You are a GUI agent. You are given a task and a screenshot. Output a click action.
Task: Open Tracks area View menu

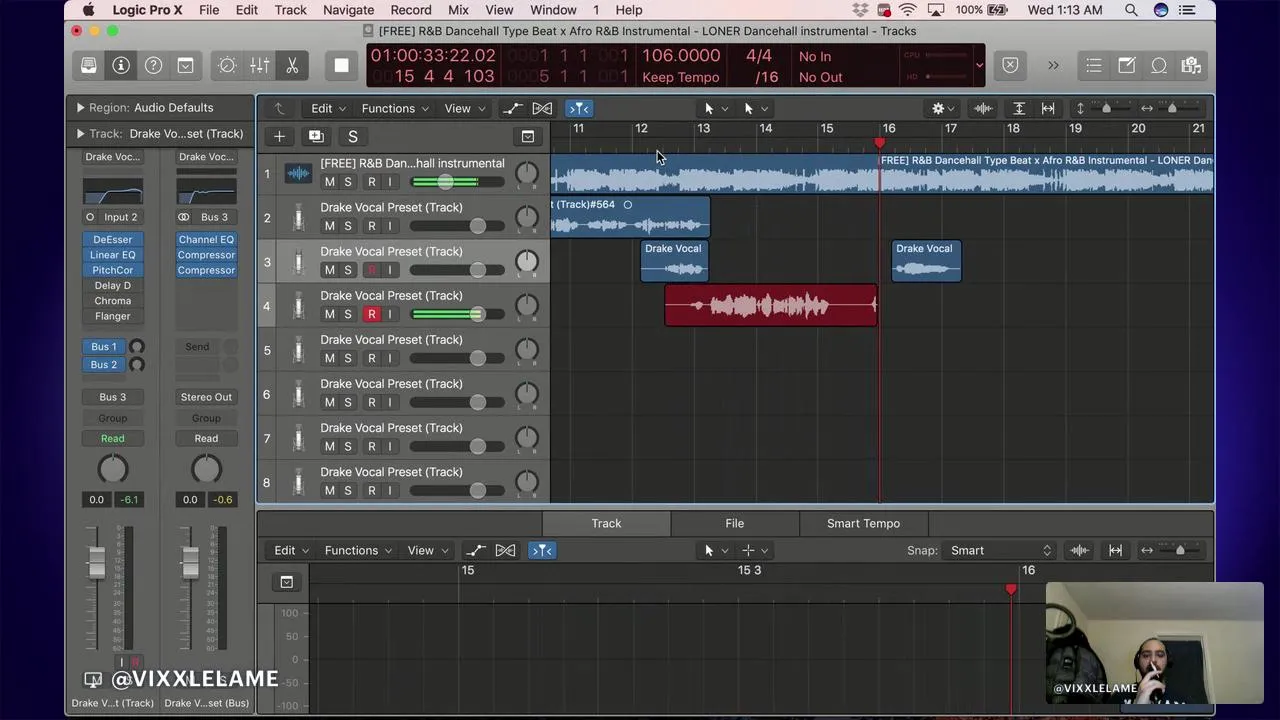pyautogui.click(x=464, y=108)
